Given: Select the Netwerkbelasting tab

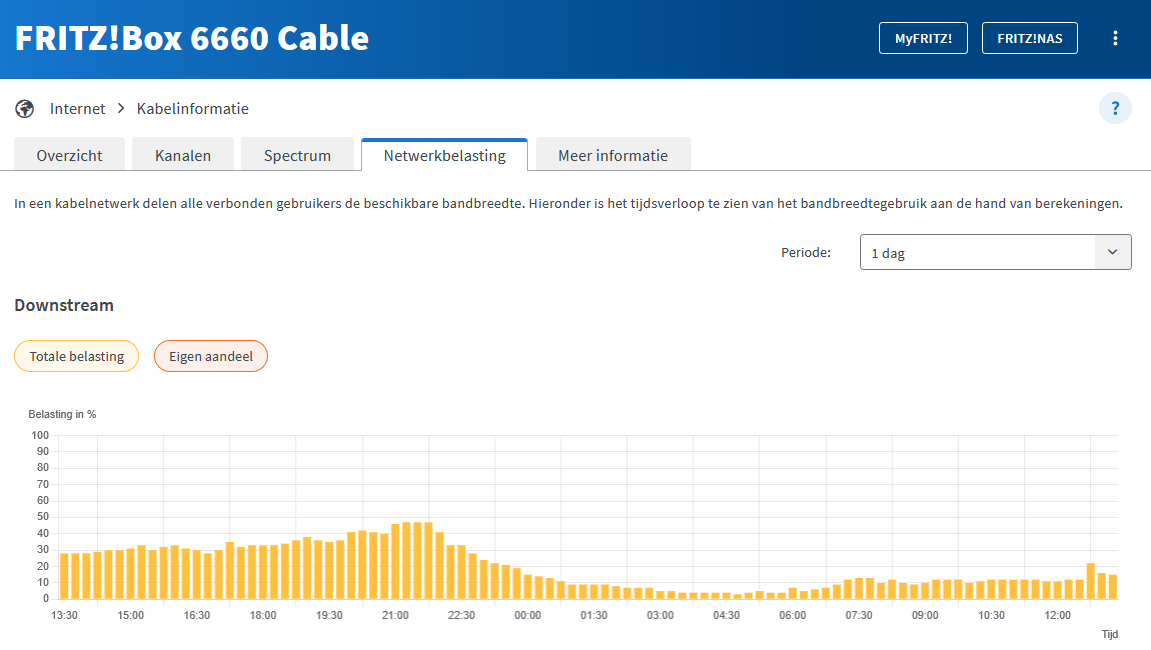Looking at the screenshot, I should (x=444, y=155).
